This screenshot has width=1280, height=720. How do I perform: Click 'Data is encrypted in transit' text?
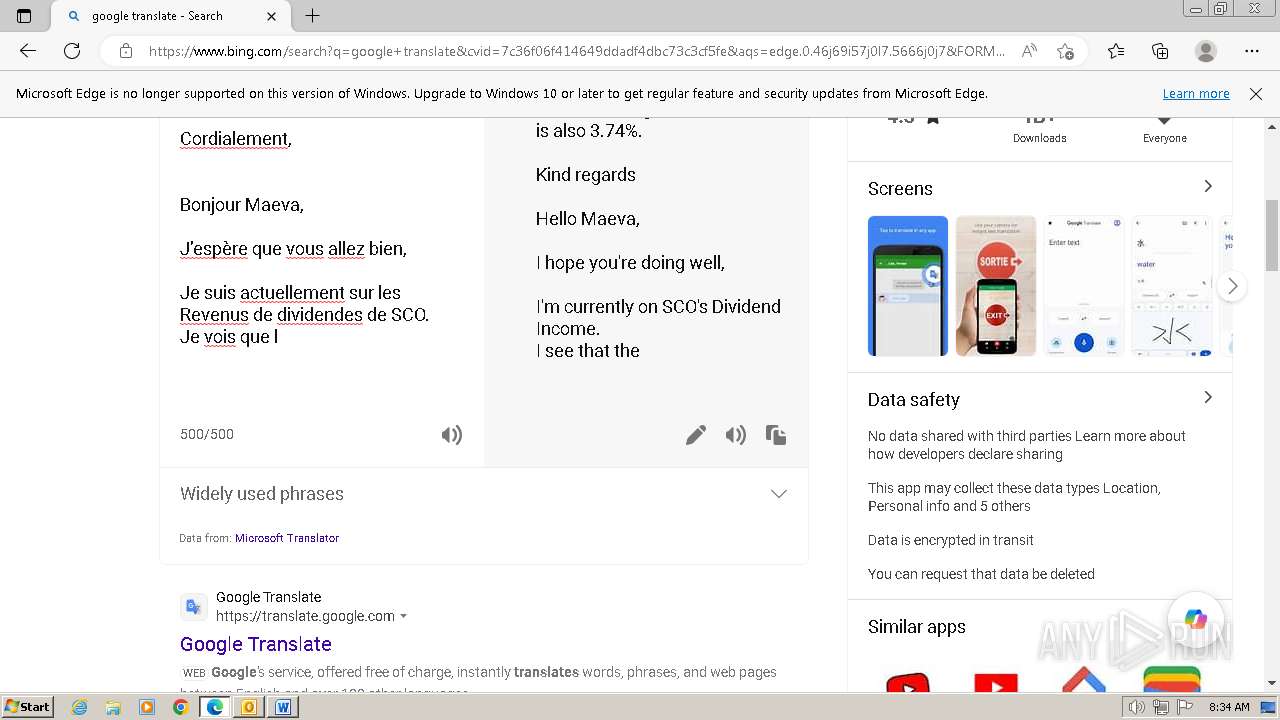[951, 540]
